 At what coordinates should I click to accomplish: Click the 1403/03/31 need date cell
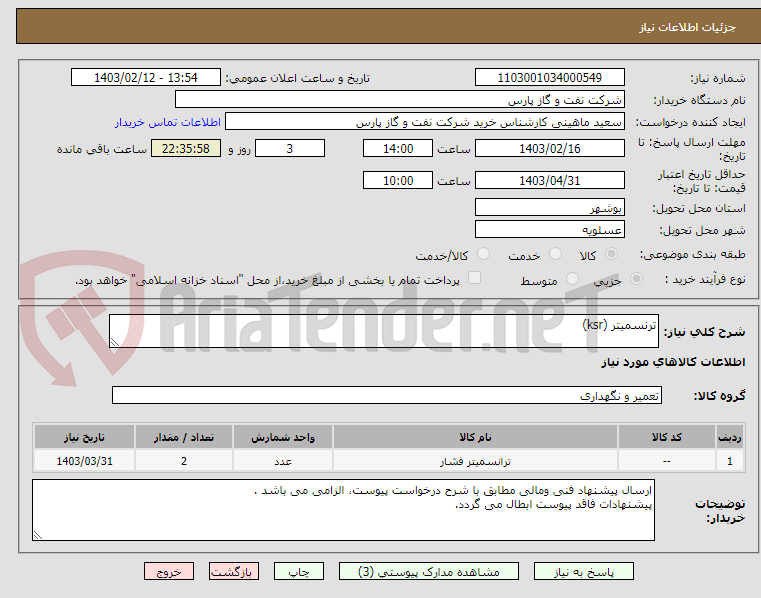tap(84, 461)
